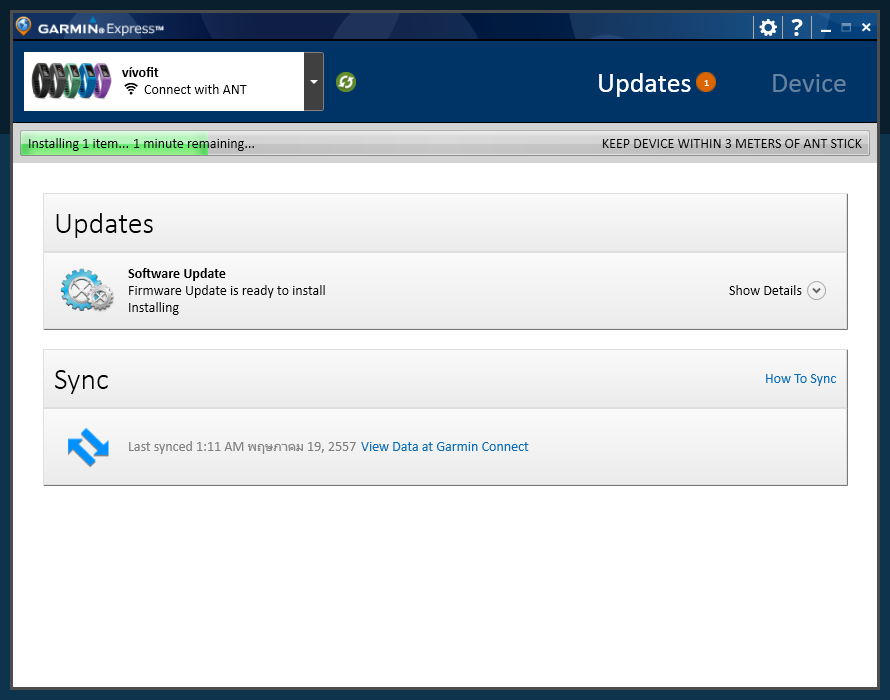This screenshot has height=700, width=890.
Task: Open the settings gear in title bar
Action: click(767, 28)
